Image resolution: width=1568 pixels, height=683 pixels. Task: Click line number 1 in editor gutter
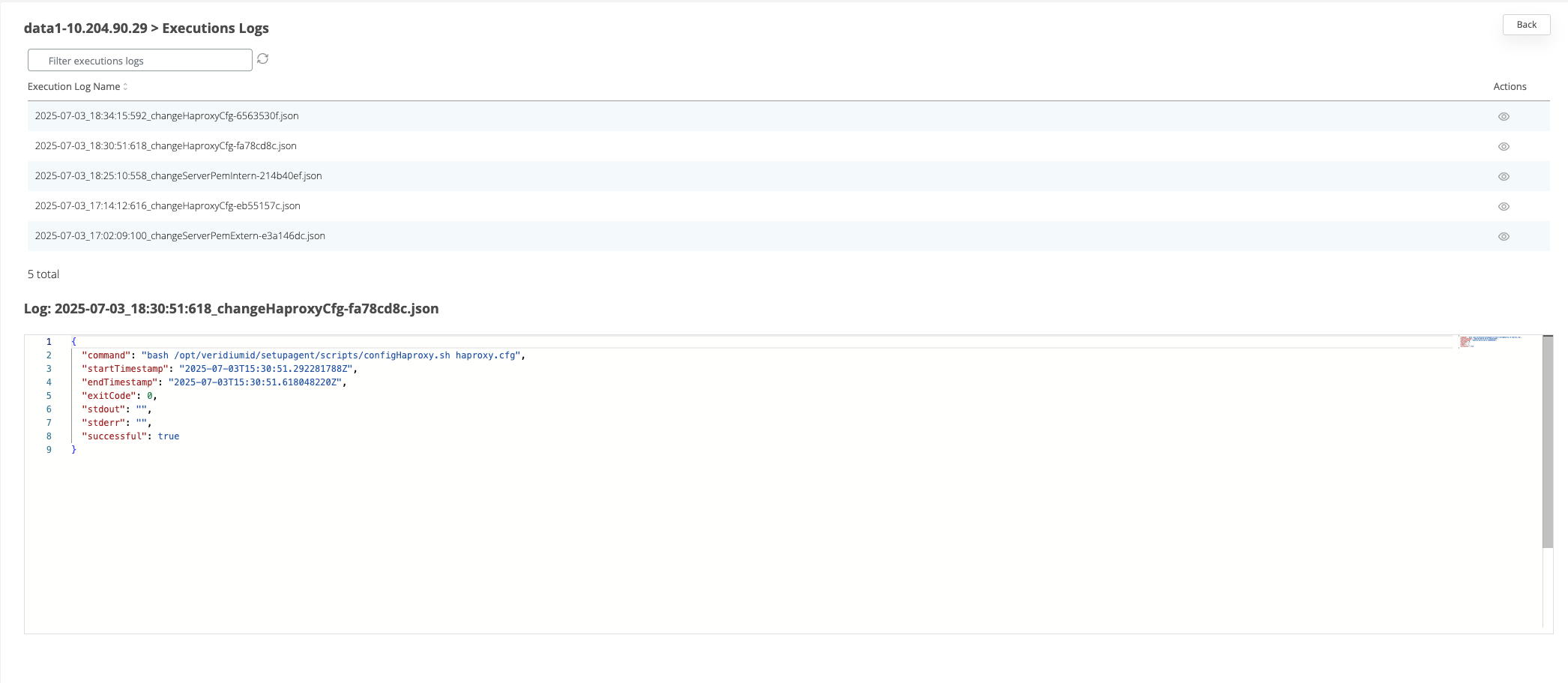pyautogui.click(x=49, y=342)
